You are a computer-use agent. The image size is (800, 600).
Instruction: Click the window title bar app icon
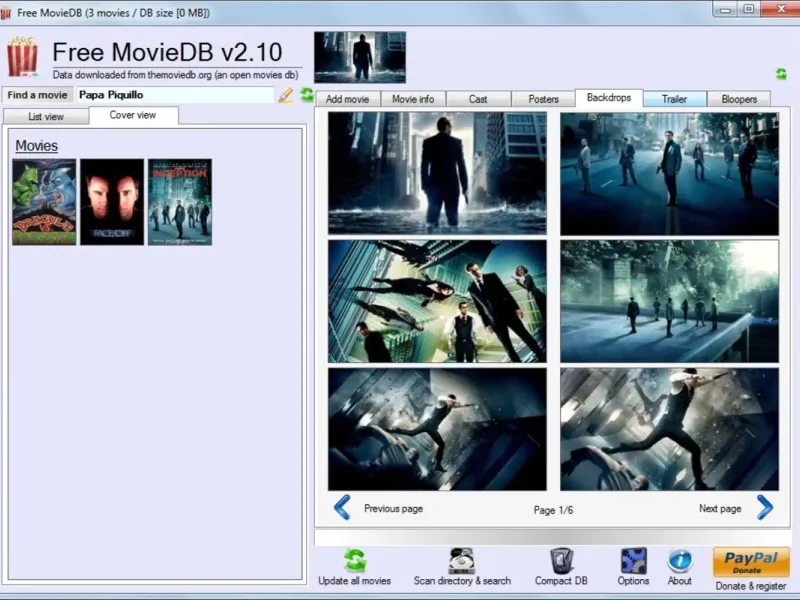[x=6, y=12]
